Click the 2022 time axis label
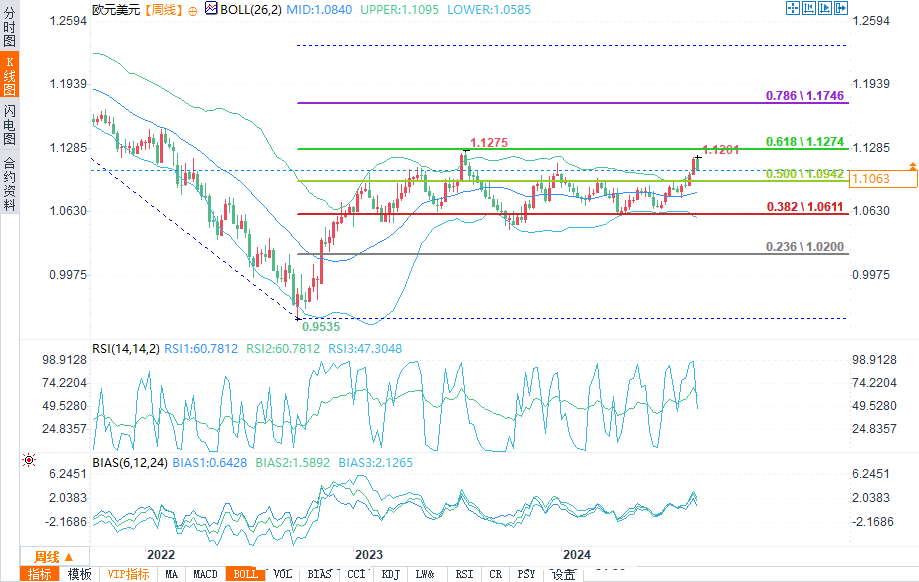The width and height of the screenshot is (919, 582). [161, 554]
